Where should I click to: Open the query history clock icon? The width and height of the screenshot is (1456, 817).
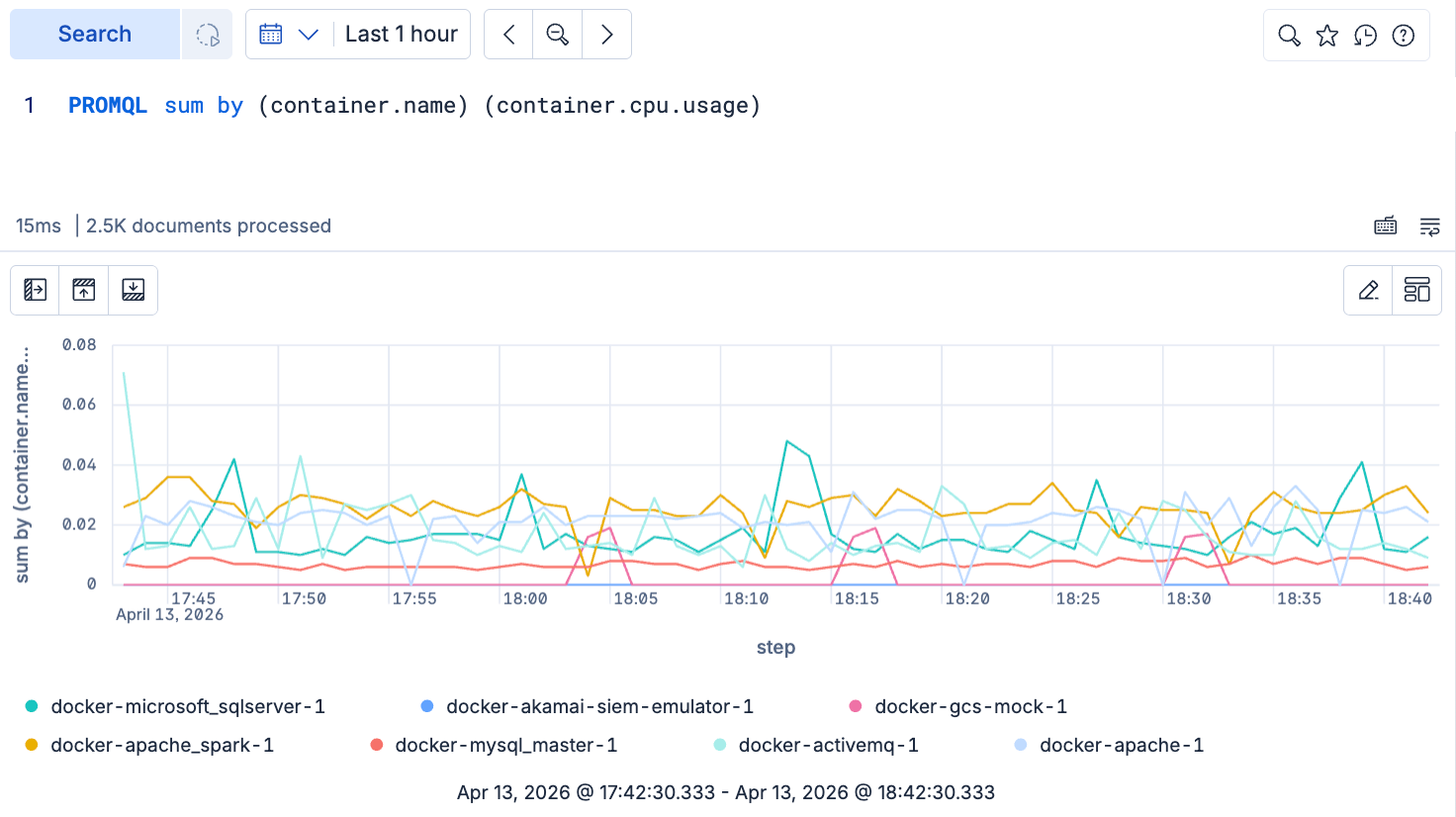(x=1365, y=36)
